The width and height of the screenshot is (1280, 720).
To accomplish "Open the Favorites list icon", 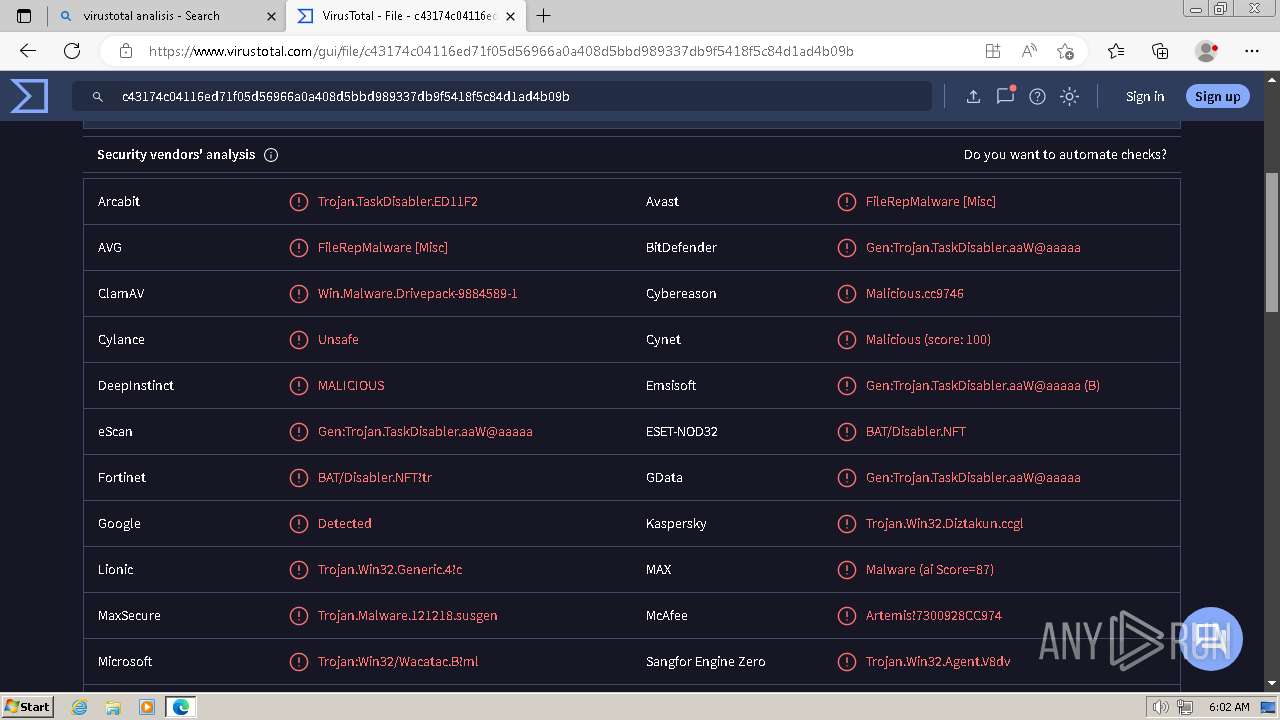I will coord(1116,51).
